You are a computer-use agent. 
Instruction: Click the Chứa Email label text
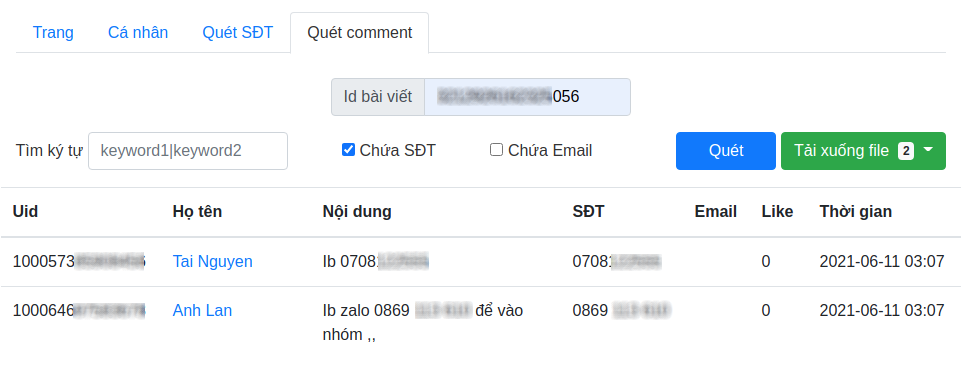coord(550,151)
